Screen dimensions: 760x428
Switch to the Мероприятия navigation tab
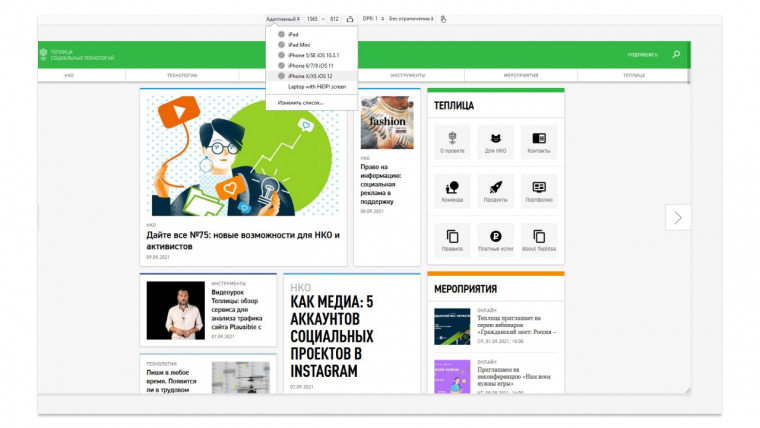click(521, 75)
